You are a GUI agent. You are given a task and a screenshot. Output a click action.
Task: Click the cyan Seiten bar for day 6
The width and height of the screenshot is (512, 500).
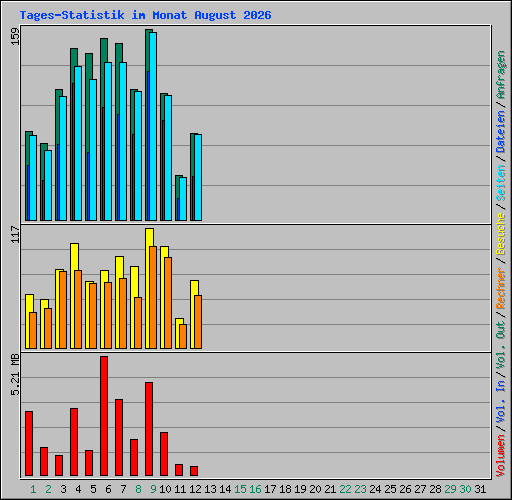click(108, 141)
